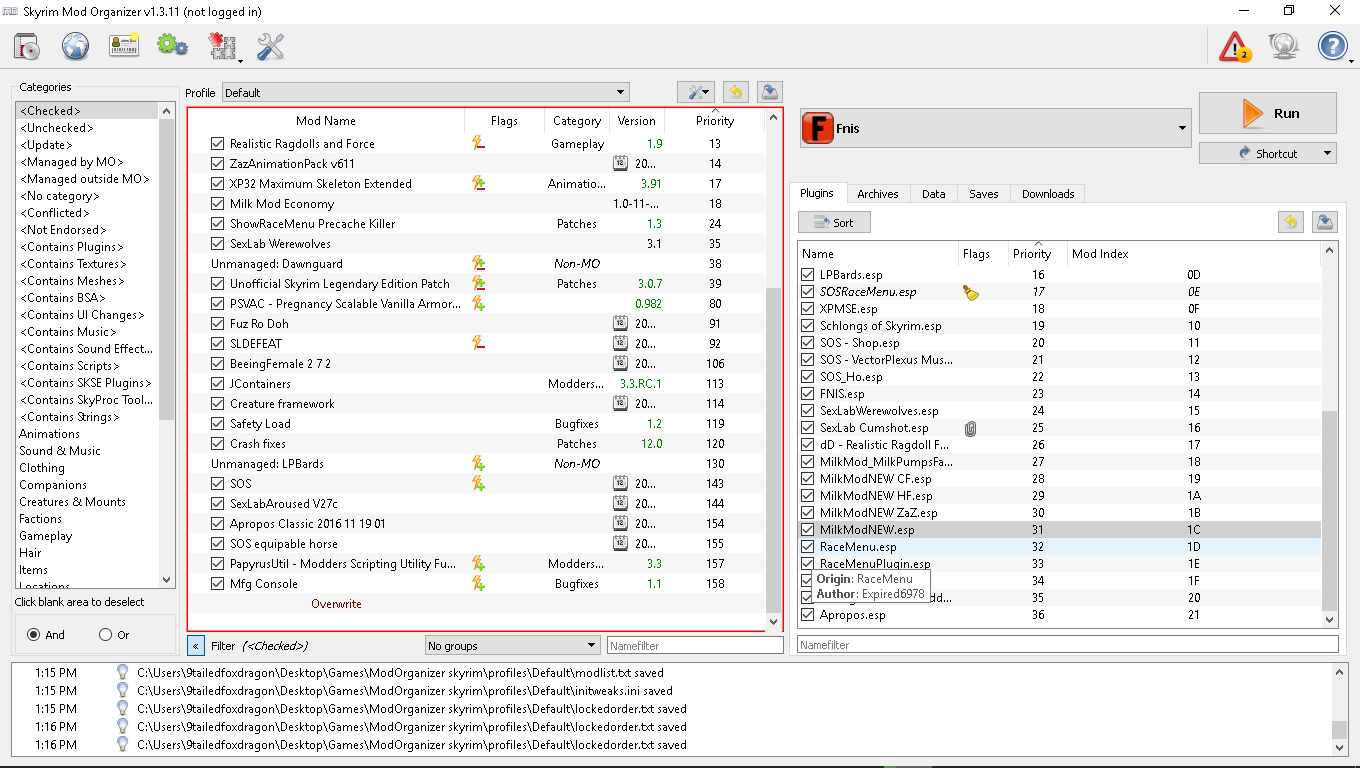Click restore backup icon in Plugins tab
This screenshot has height=768, width=1360.
click(1291, 222)
